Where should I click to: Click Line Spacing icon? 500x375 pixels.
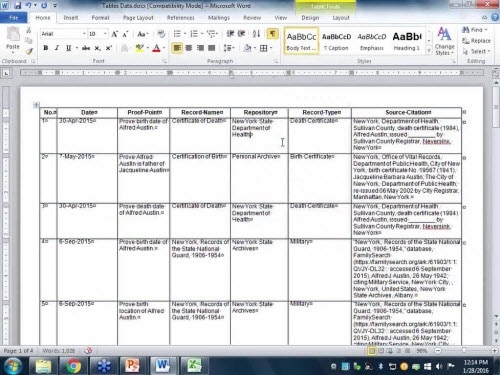tap(227, 48)
